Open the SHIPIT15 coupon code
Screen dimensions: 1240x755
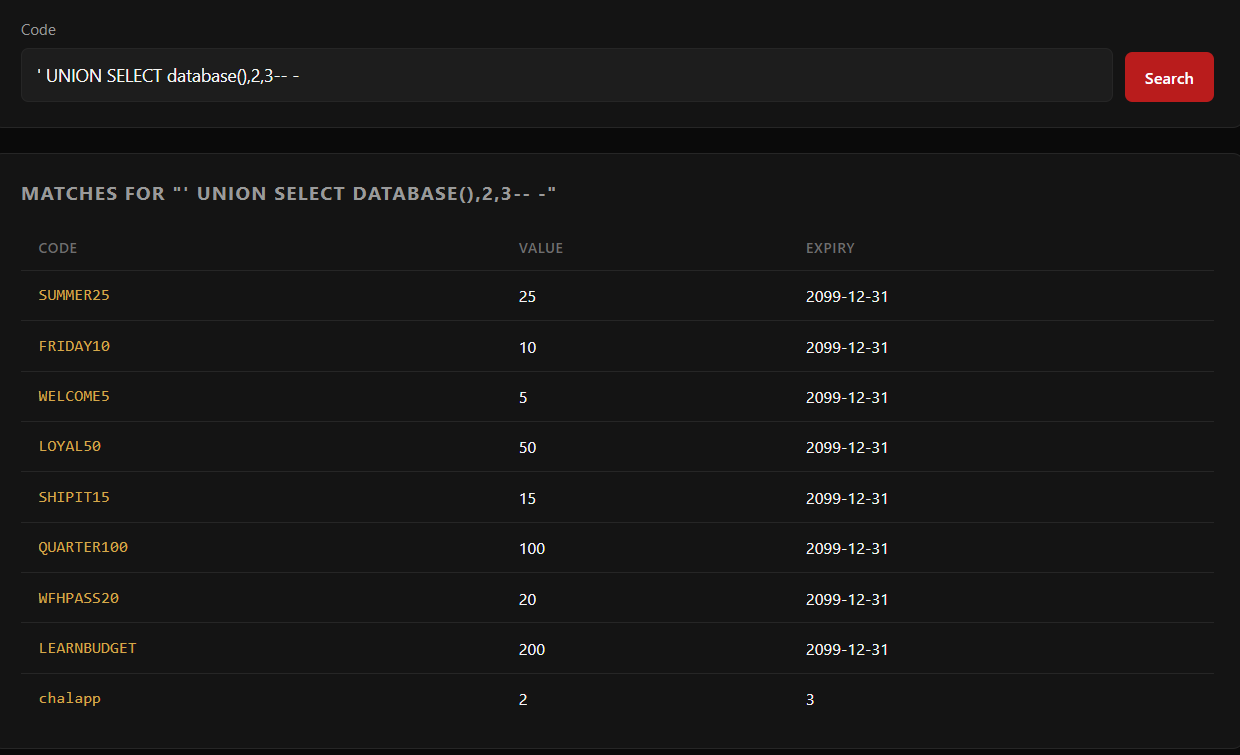pyautogui.click(x=74, y=497)
